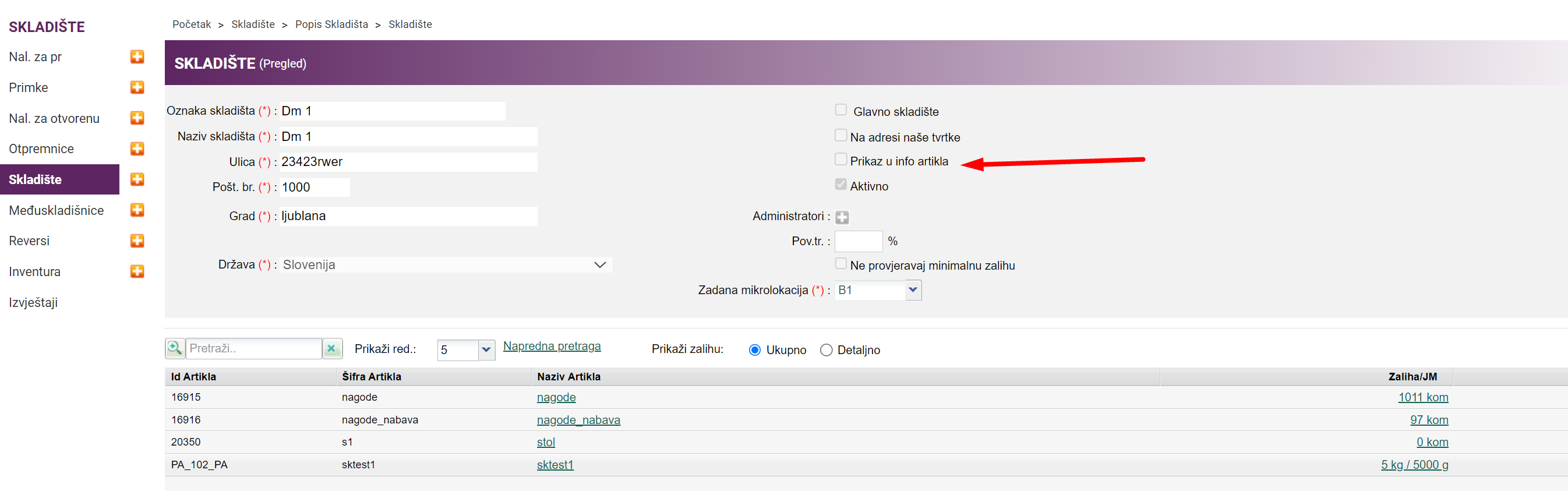
Task: Click 1011 kom stock link
Action: pos(1423,397)
